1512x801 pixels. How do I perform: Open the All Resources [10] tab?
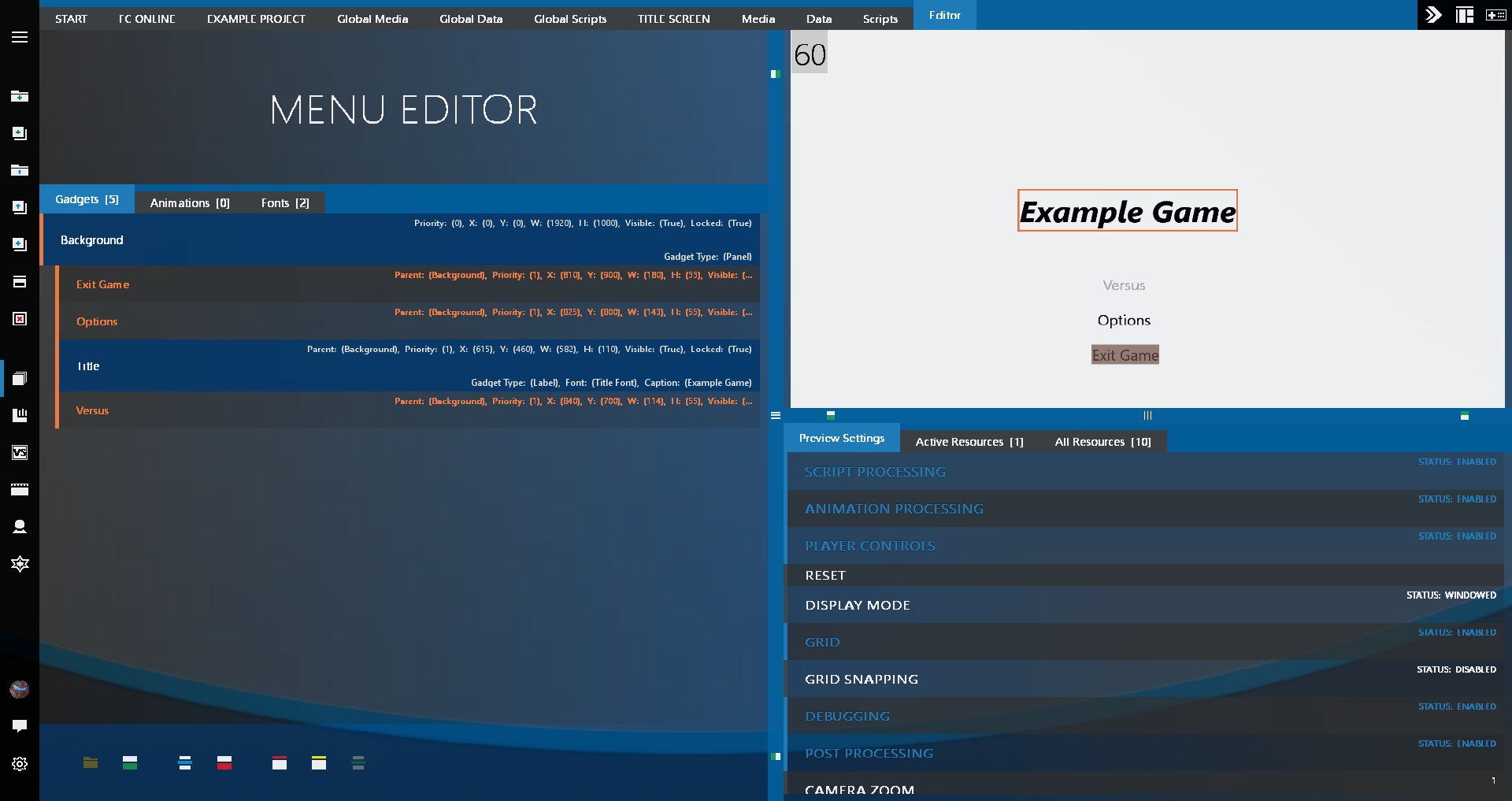point(1102,441)
